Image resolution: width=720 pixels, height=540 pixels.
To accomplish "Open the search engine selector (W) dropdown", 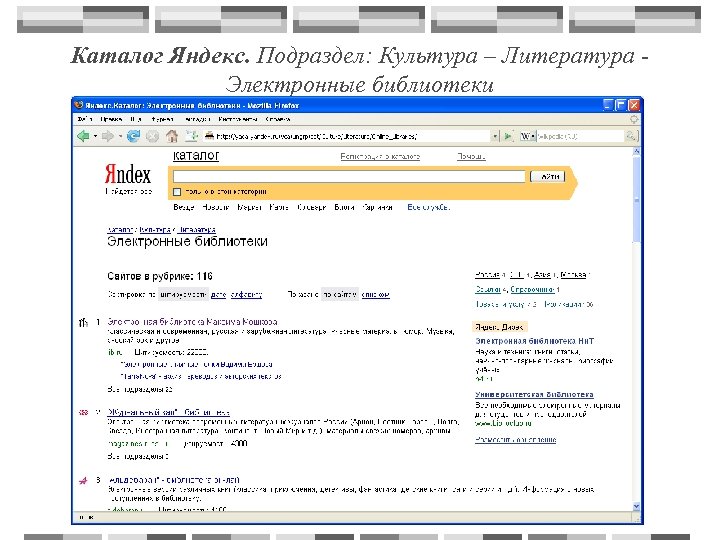I will click(x=528, y=136).
